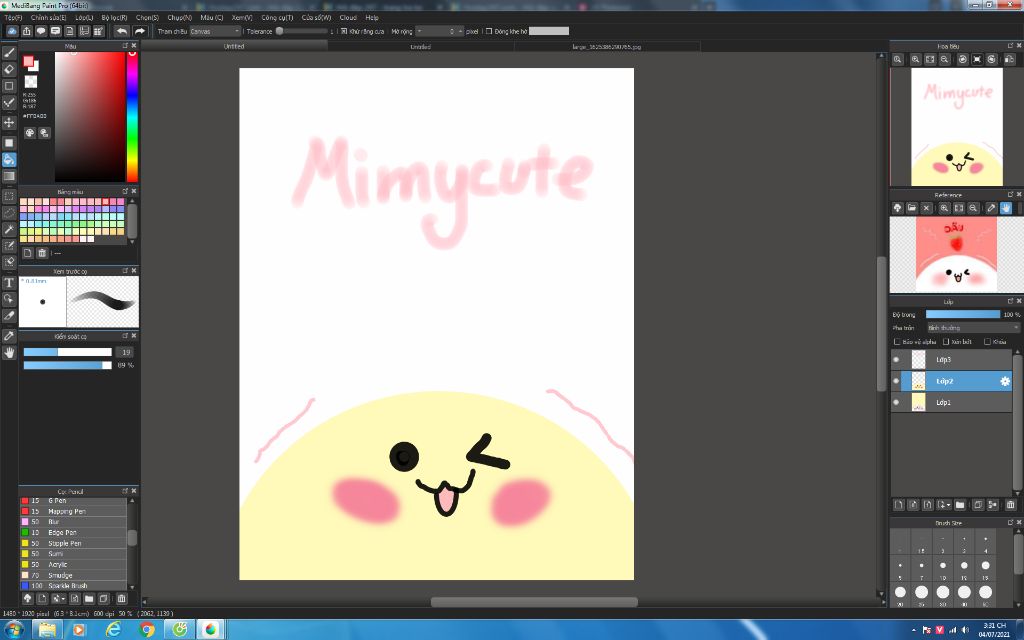The height and width of the screenshot is (640, 1024).
Task: Toggle Xén bớt checkbox
Action: click(x=946, y=342)
